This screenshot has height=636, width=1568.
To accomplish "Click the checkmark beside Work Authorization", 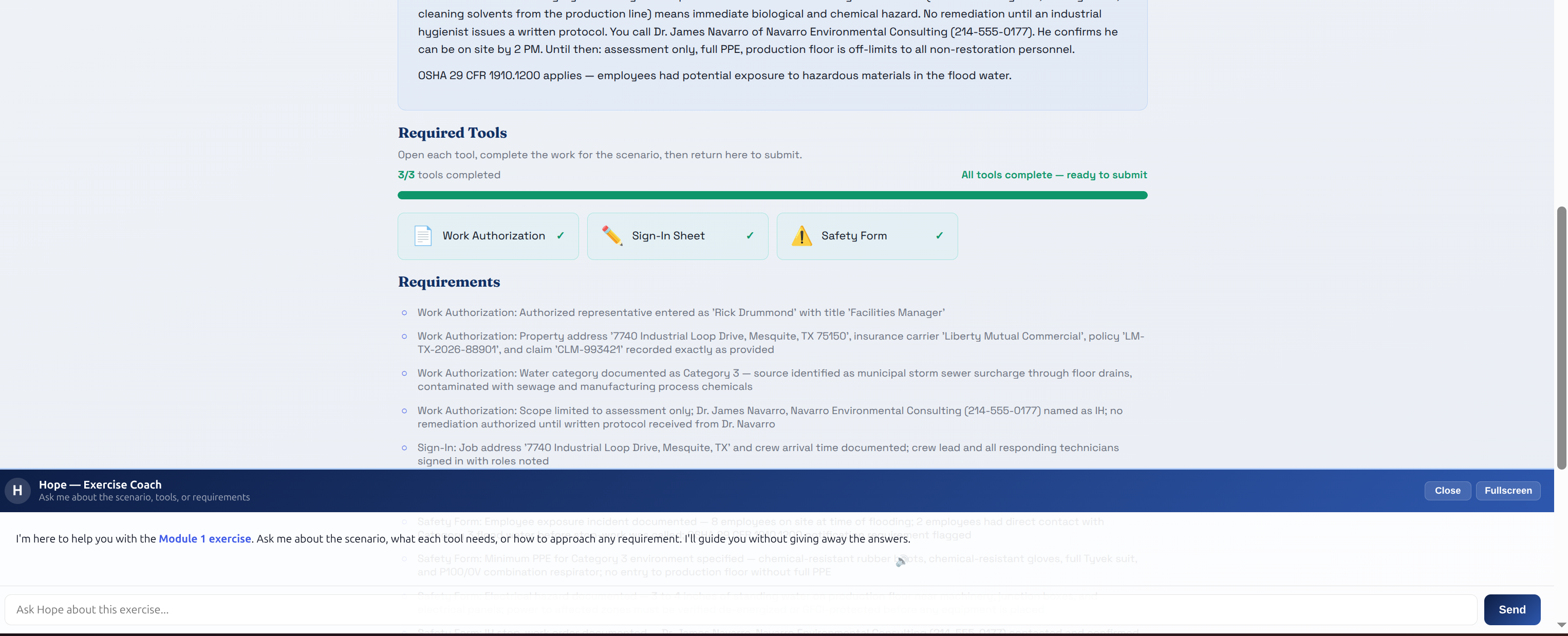I will point(560,235).
